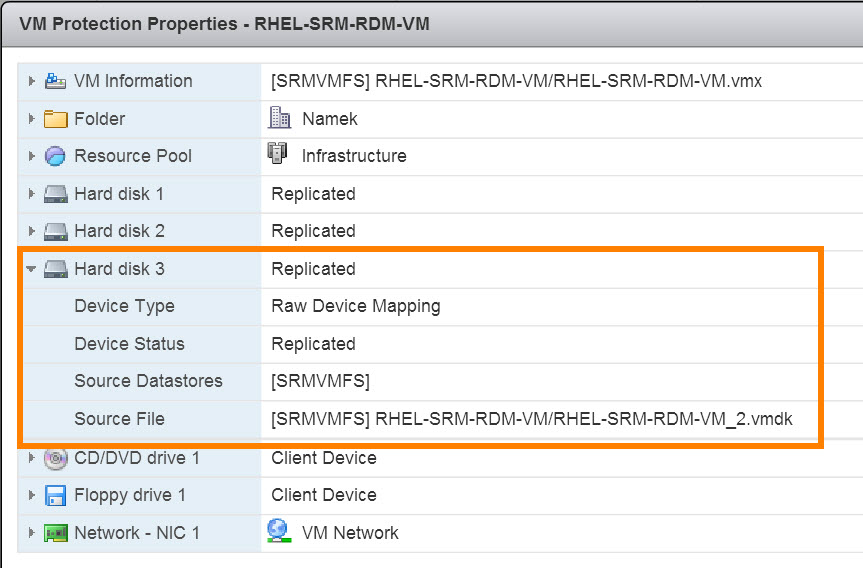Image resolution: width=863 pixels, height=568 pixels.
Task: Select the Folder label
Action: coord(100,118)
